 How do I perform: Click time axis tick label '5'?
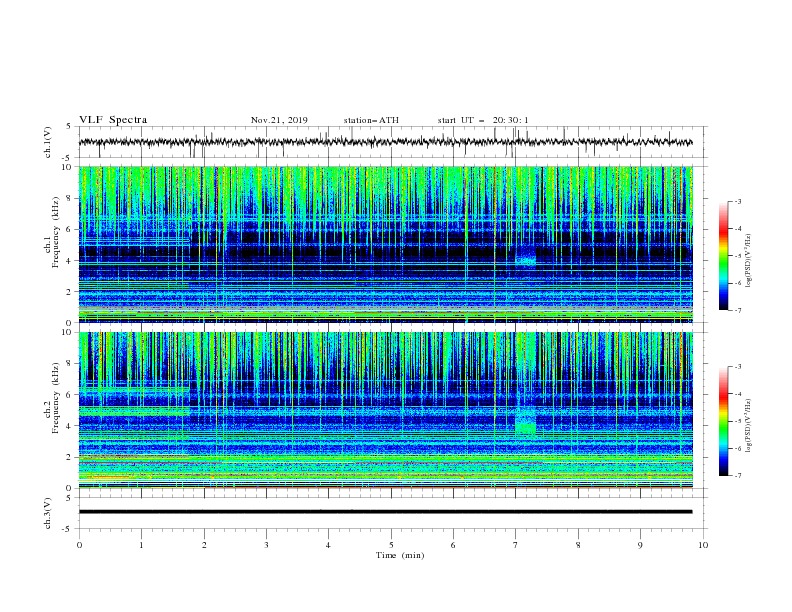tap(391, 545)
